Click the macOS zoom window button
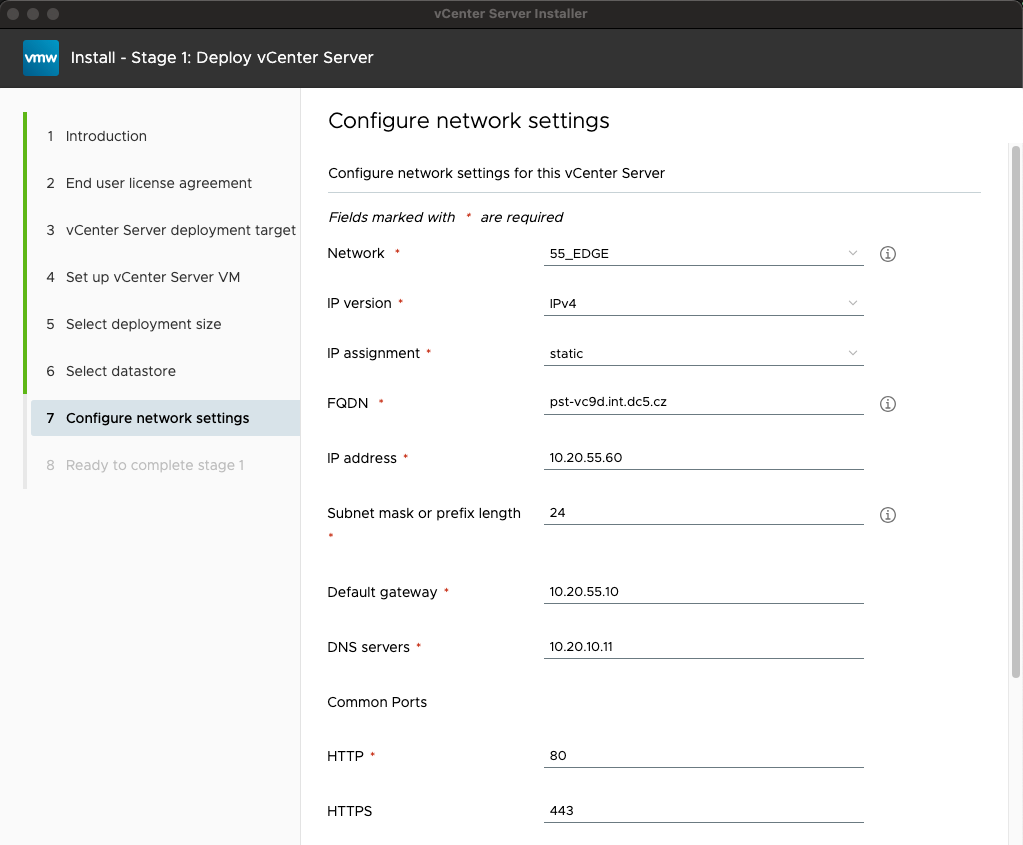 [53, 14]
